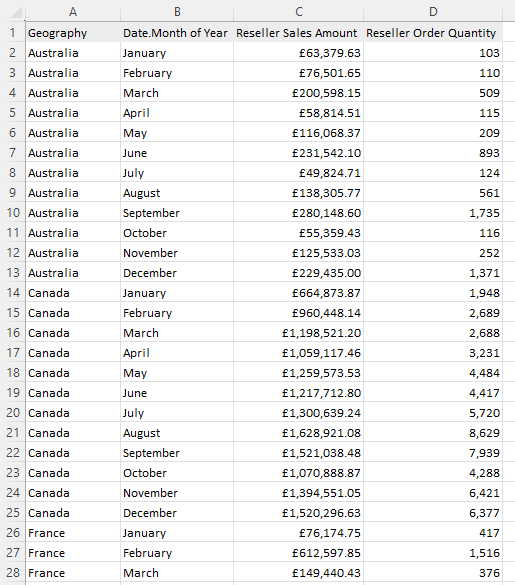Select Australia September month cell
The height and width of the screenshot is (585, 515).
(x=177, y=213)
